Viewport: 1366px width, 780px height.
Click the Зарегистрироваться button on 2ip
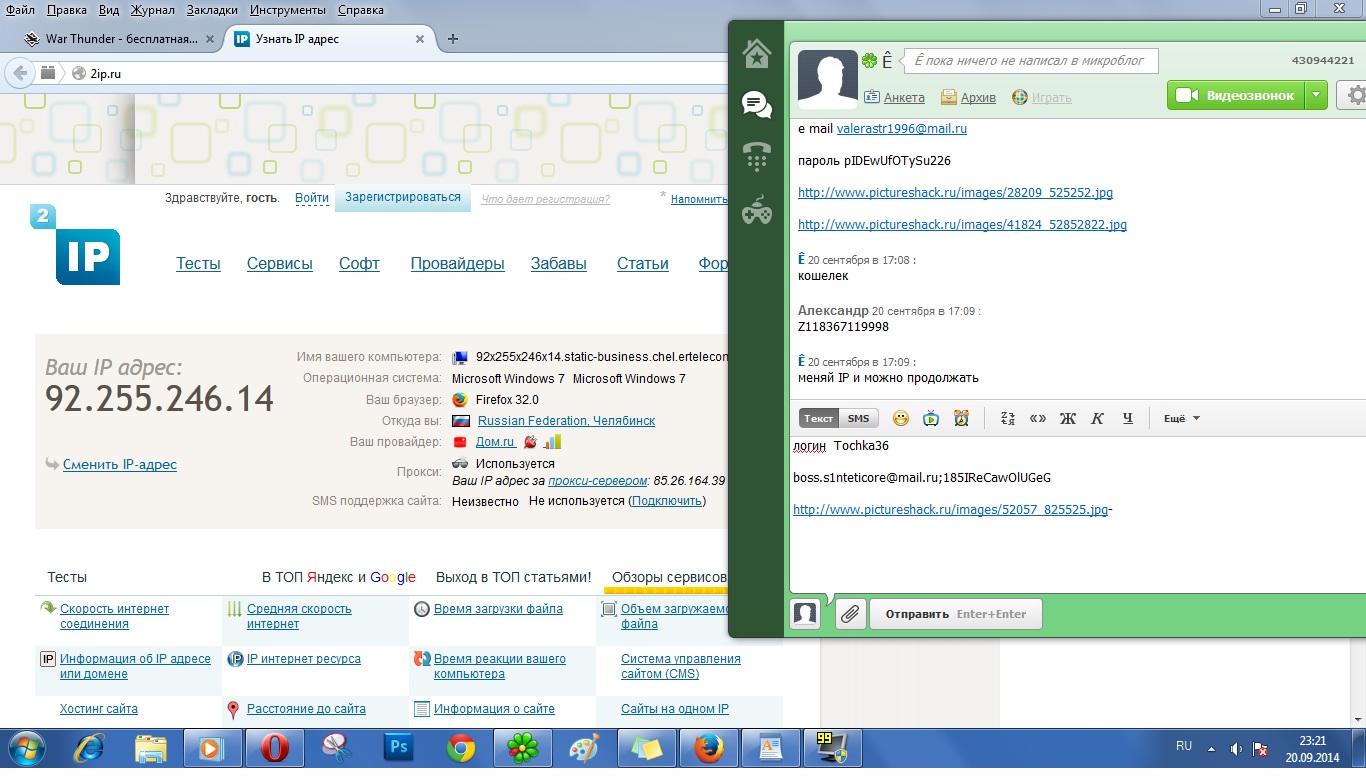click(403, 198)
